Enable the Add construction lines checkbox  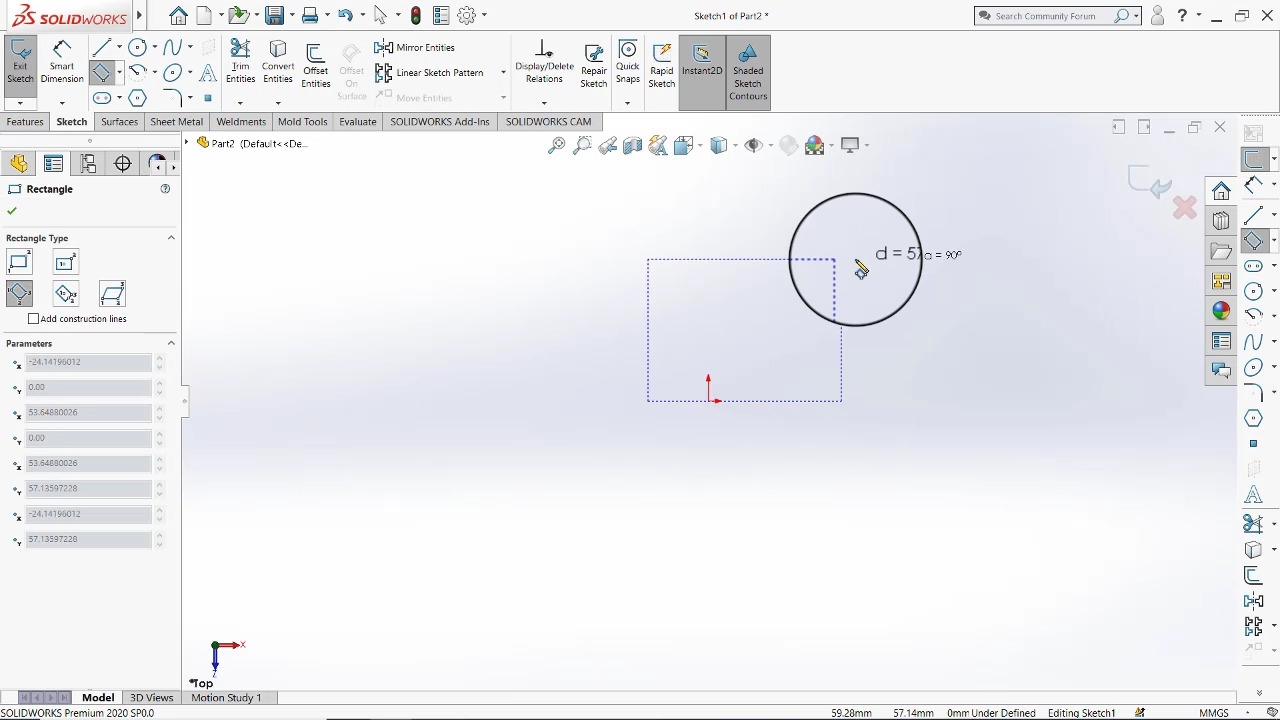click(x=34, y=319)
